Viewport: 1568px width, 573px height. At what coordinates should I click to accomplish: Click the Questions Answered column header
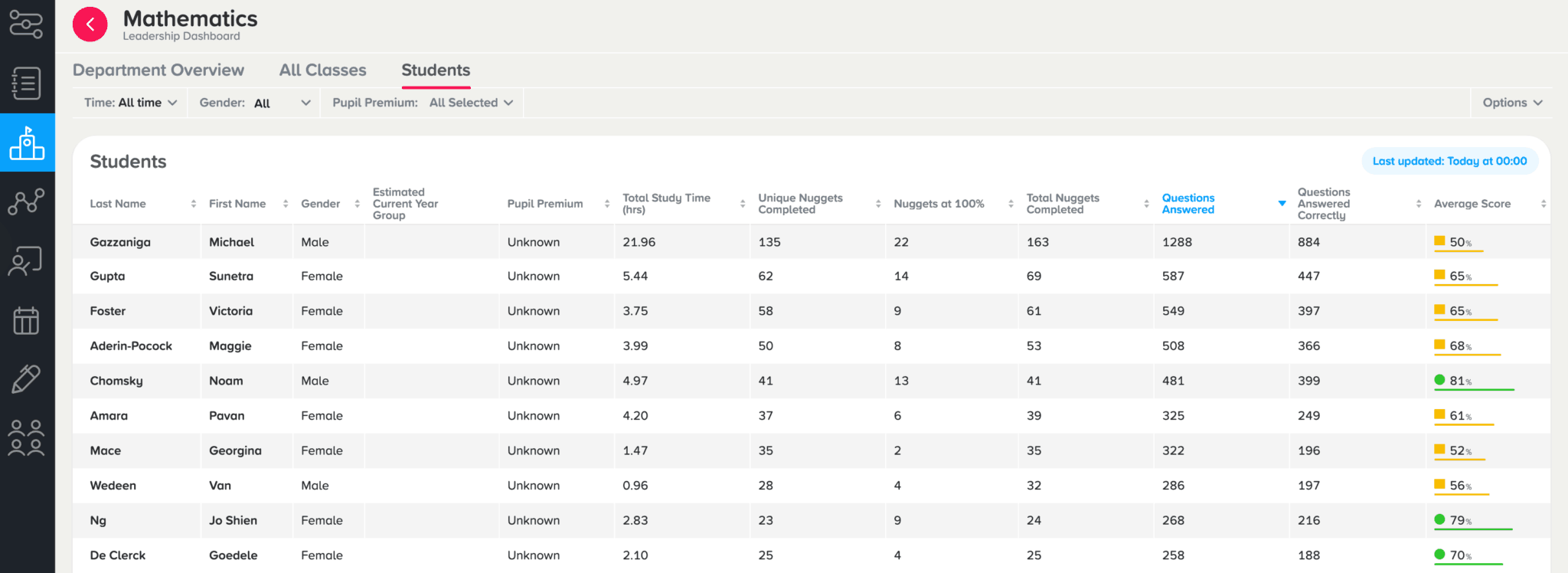click(1187, 204)
